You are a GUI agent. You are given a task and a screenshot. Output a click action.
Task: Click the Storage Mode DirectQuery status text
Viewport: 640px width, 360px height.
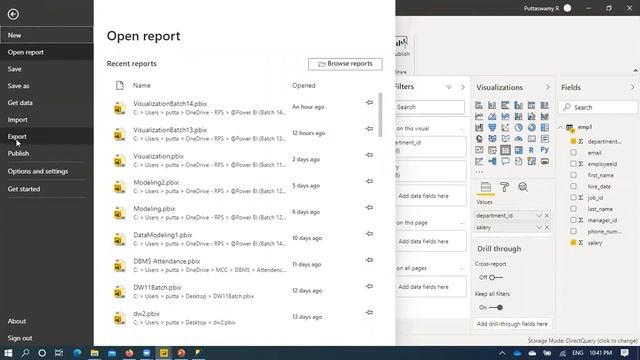coord(582,340)
